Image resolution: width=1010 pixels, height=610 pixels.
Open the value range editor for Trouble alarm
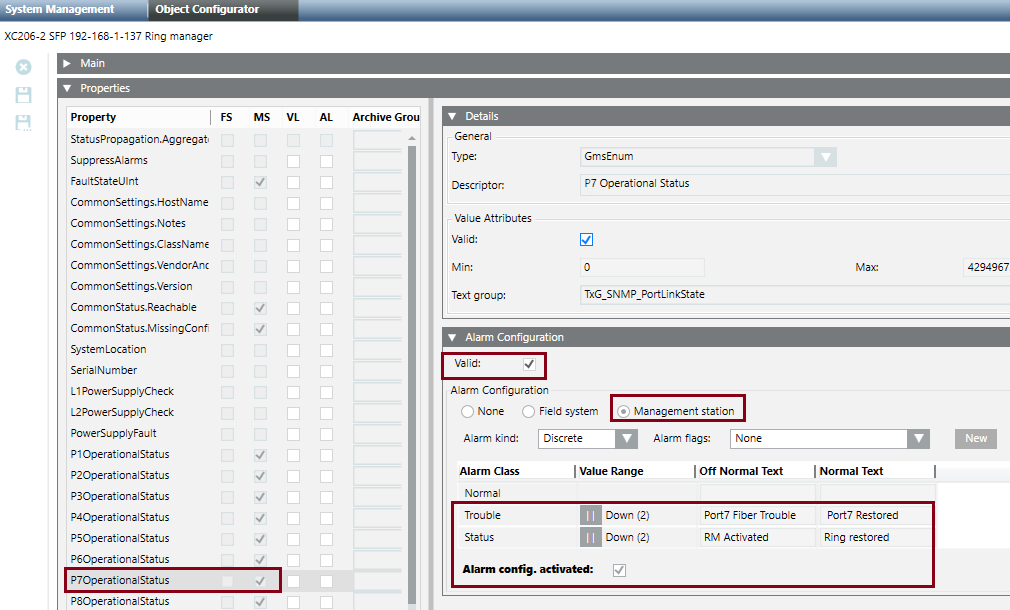(589, 514)
